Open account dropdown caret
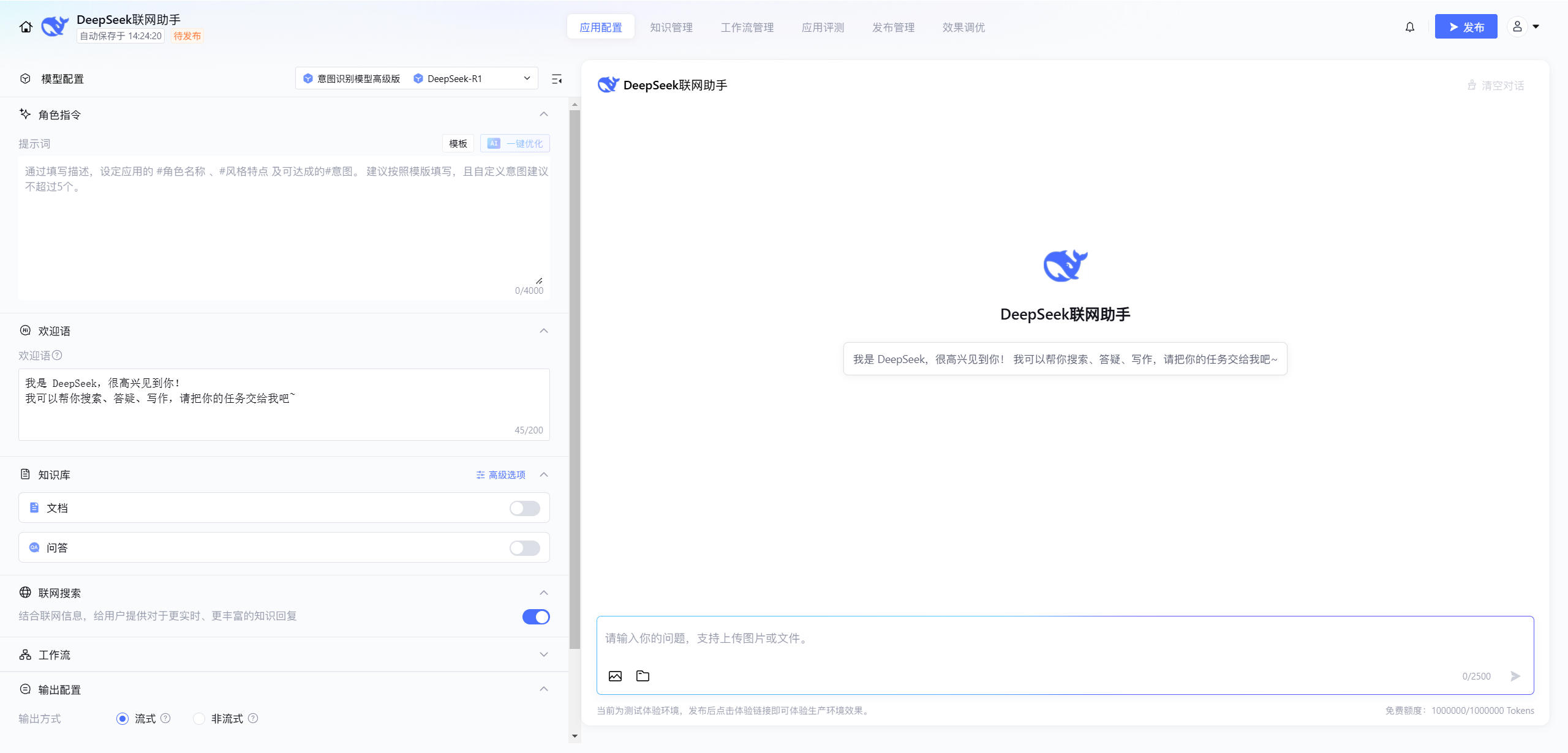The image size is (1568, 753). coord(1536,27)
